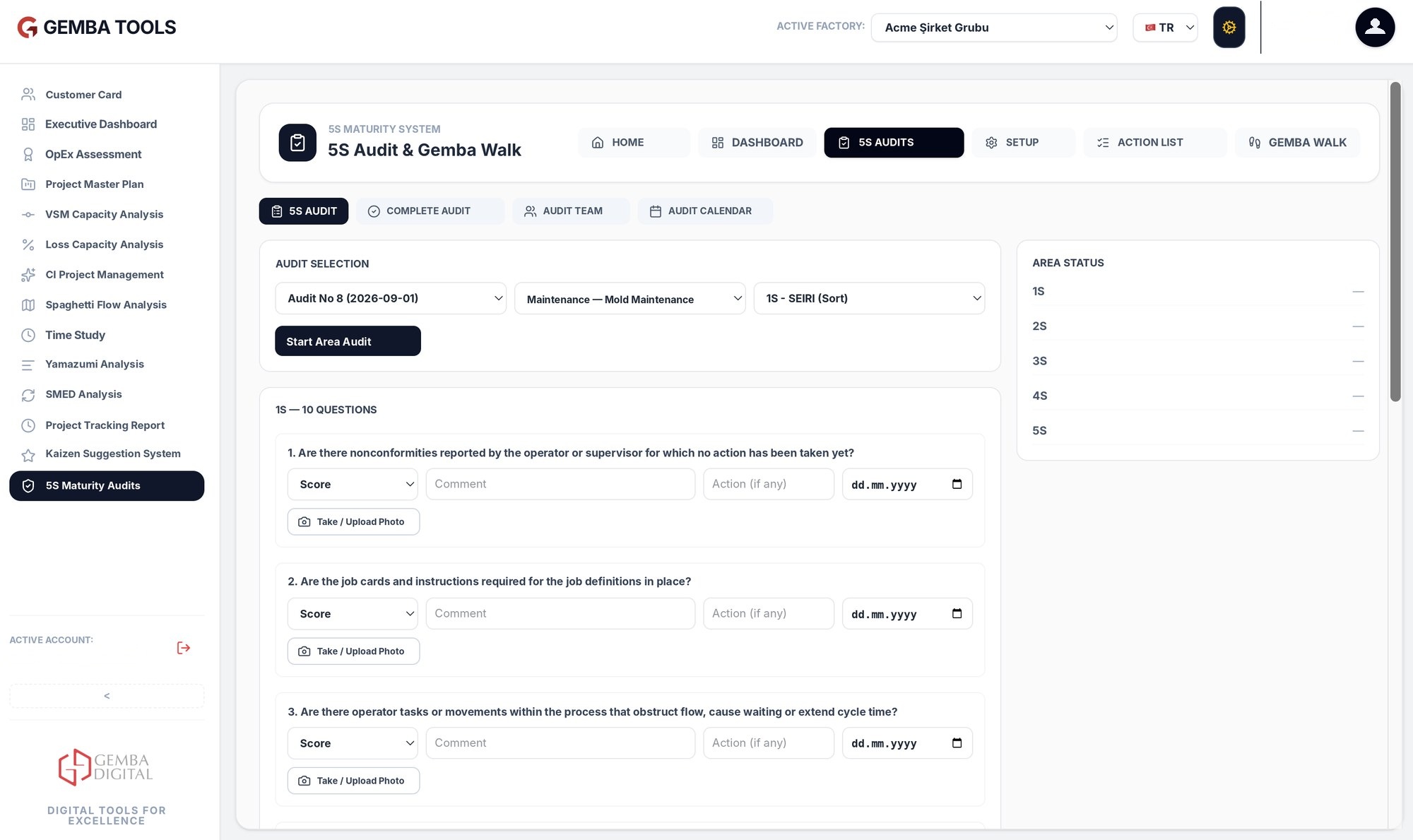
Task: Click Take / Upload Photo for question 3
Action: click(353, 781)
